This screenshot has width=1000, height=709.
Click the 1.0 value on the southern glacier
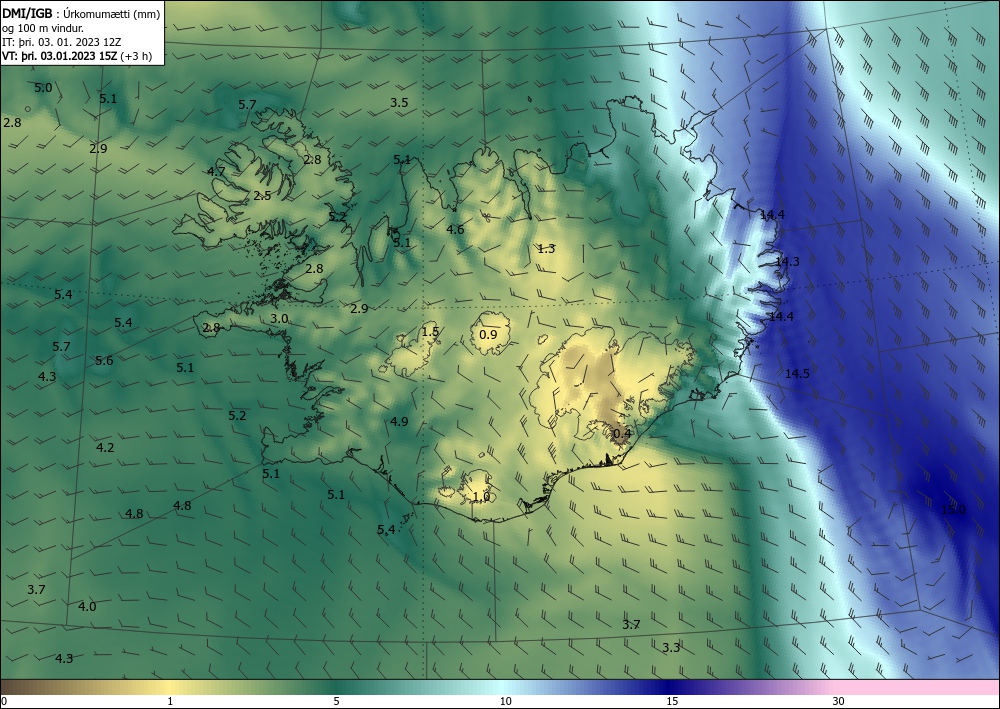[482, 497]
